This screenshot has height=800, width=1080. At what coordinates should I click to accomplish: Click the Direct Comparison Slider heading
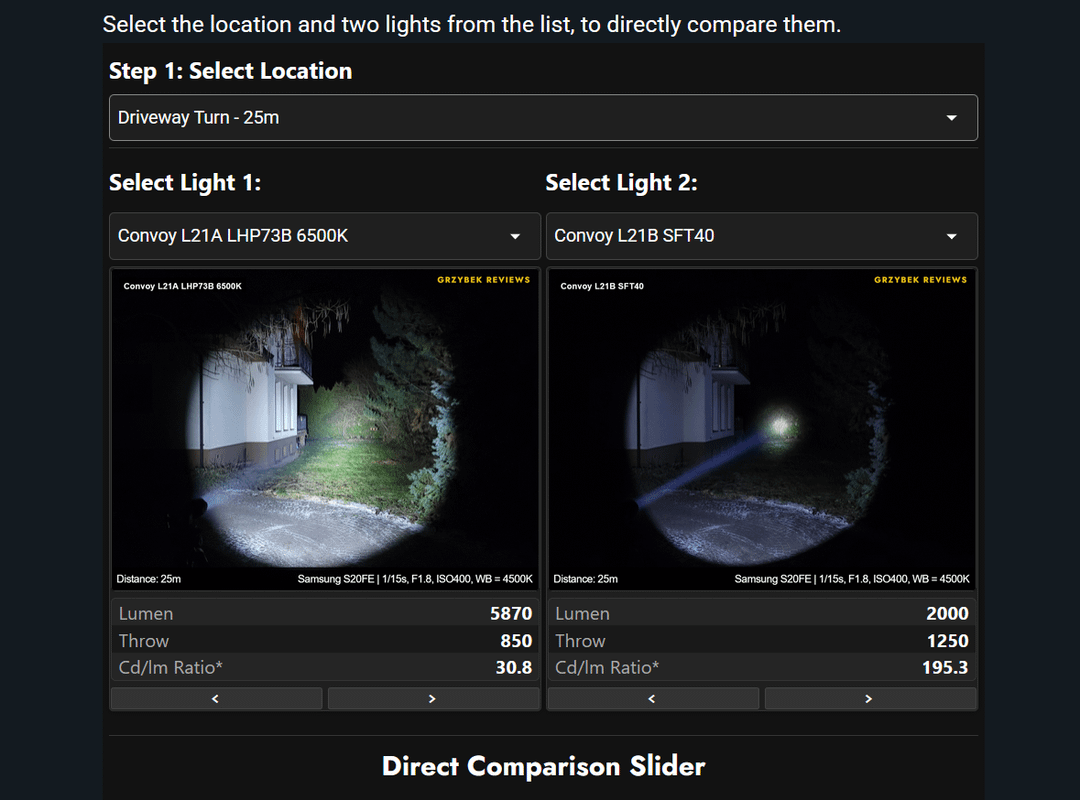click(x=543, y=766)
